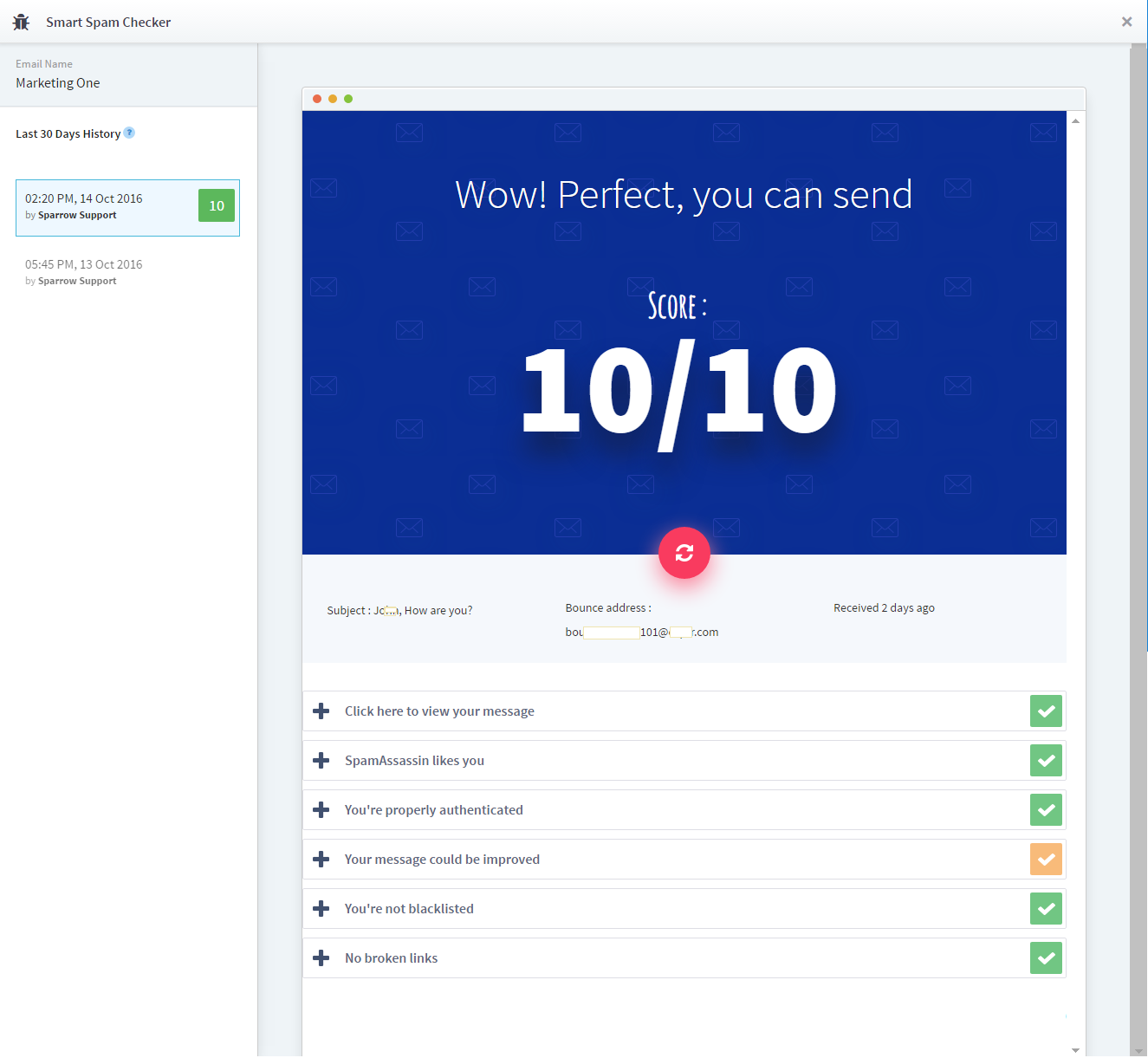Click 'Wow! Perfect, you can send' heading
Image resolution: width=1148 pixels, height=1058 pixels.
(684, 195)
